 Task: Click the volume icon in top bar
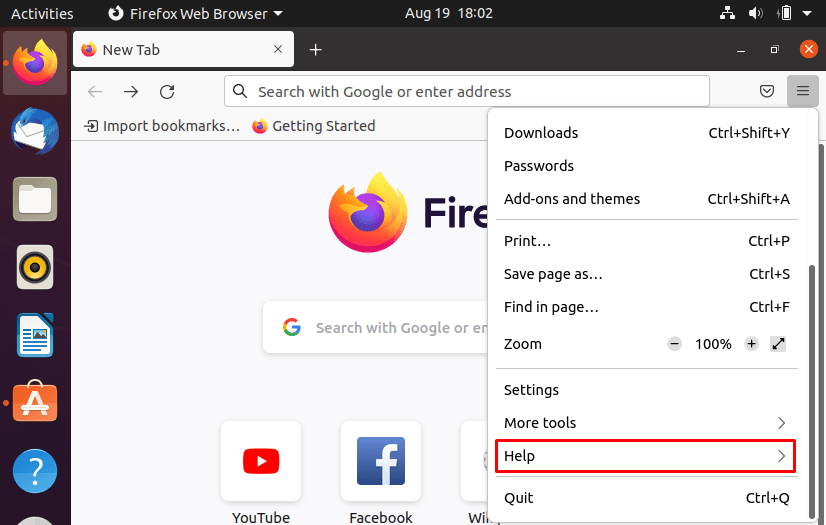coord(755,13)
